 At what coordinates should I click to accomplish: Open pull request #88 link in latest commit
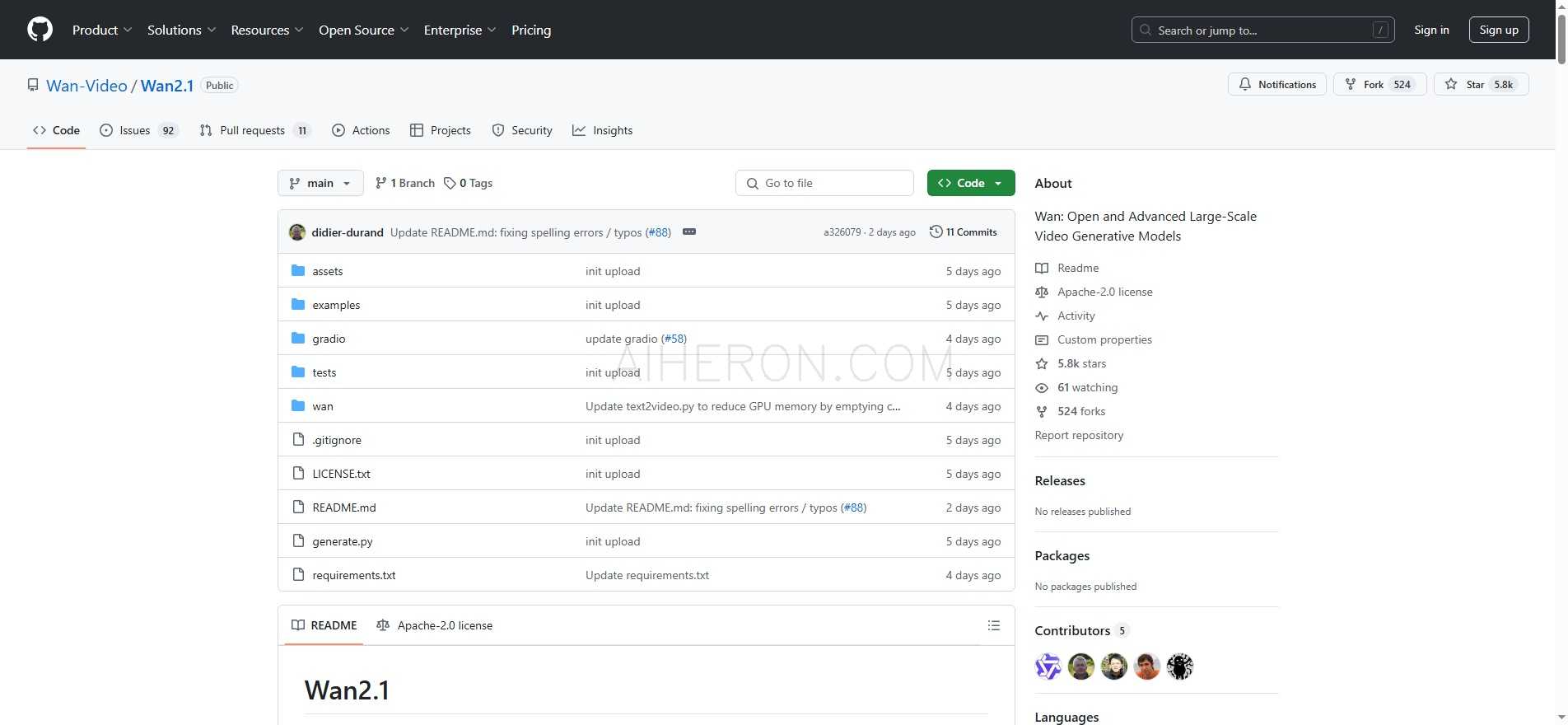pos(658,232)
